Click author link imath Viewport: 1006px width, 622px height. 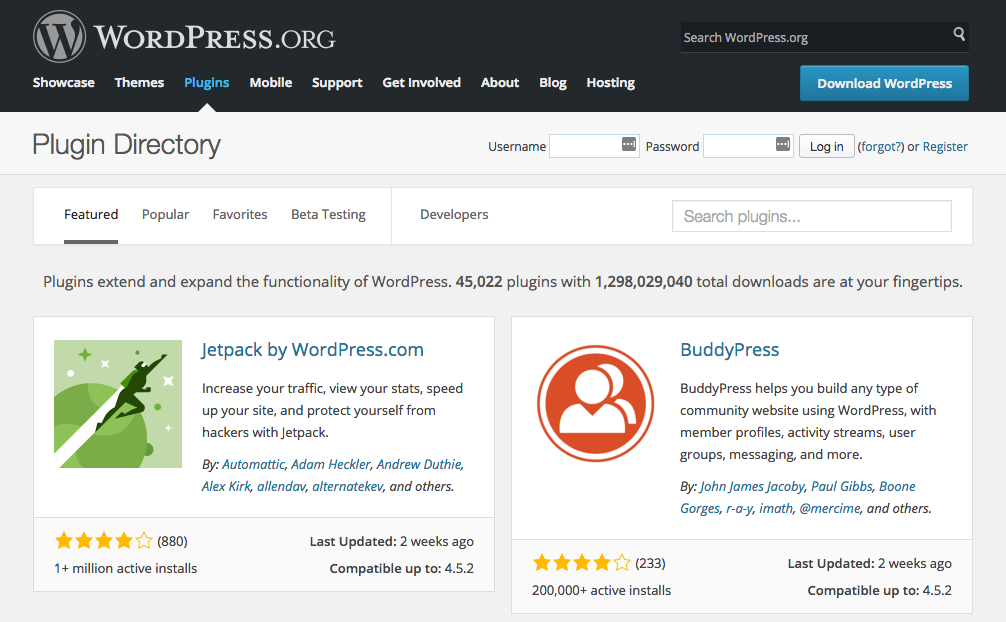[x=776, y=508]
